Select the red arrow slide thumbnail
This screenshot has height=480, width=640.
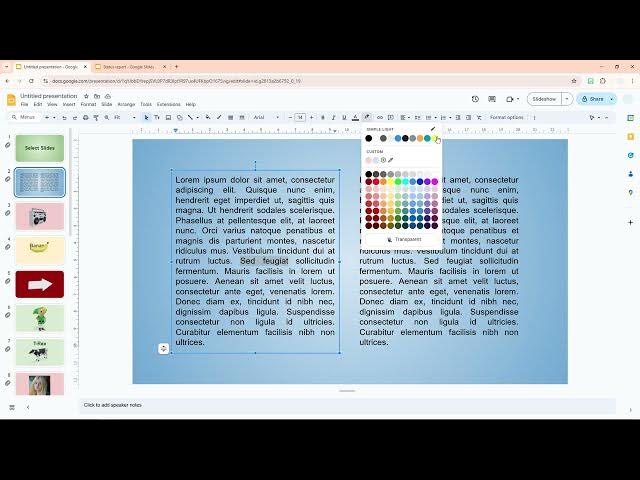click(40, 284)
